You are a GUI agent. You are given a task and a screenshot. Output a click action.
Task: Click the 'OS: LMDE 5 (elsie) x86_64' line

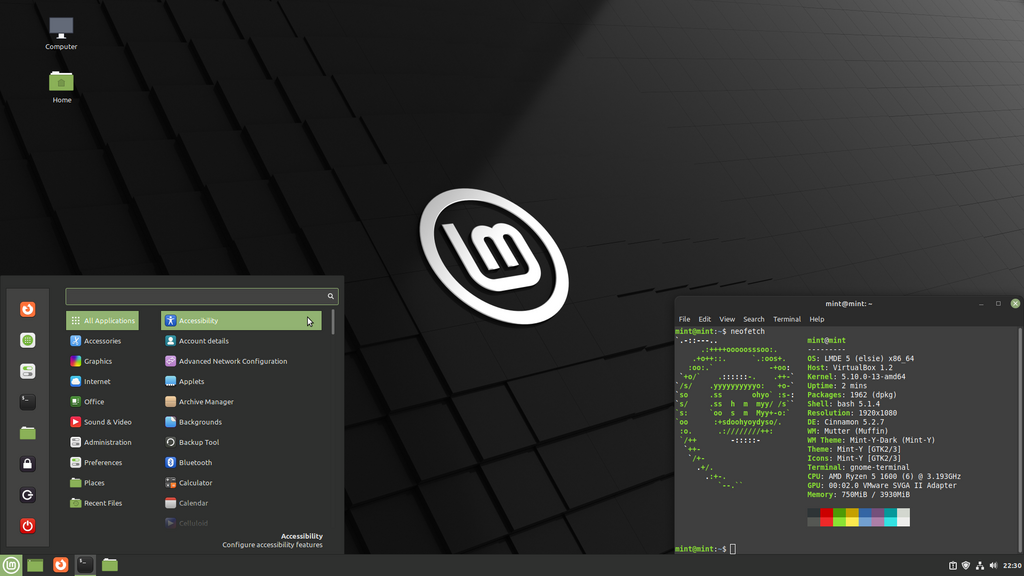pyautogui.click(x=860, y=359)
